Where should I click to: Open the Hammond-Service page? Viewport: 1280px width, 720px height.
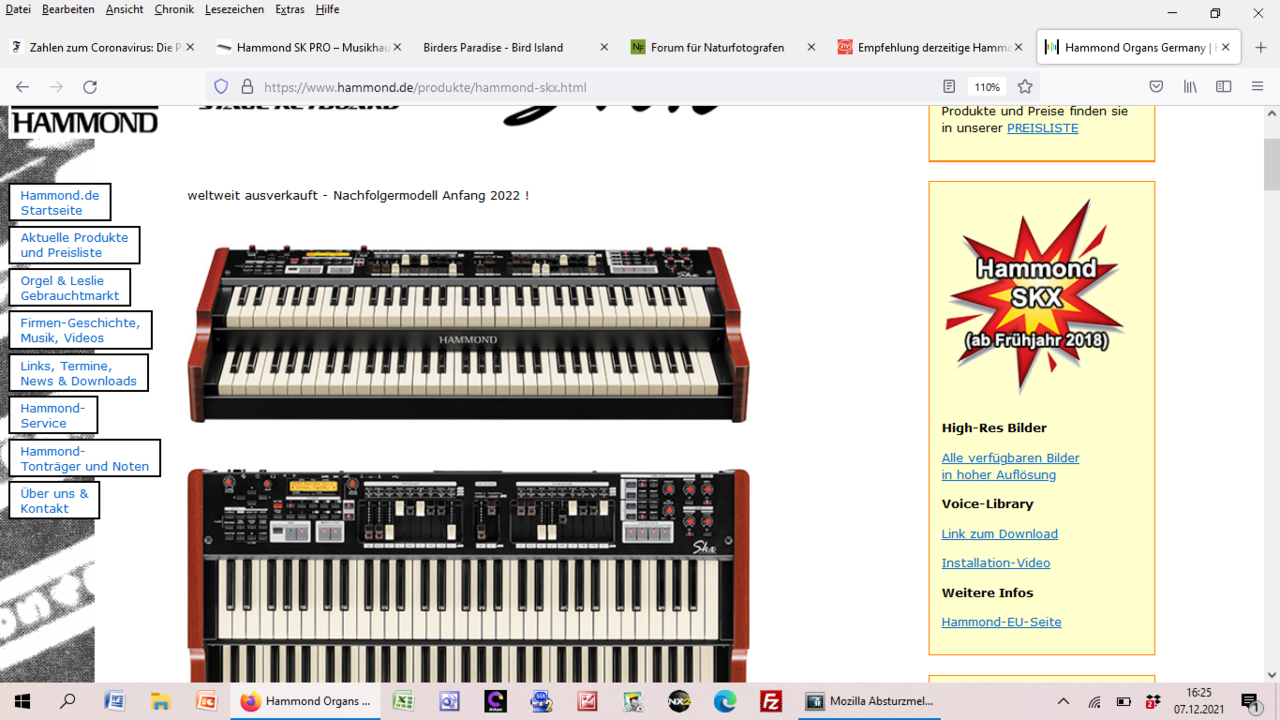pos(53,415)
